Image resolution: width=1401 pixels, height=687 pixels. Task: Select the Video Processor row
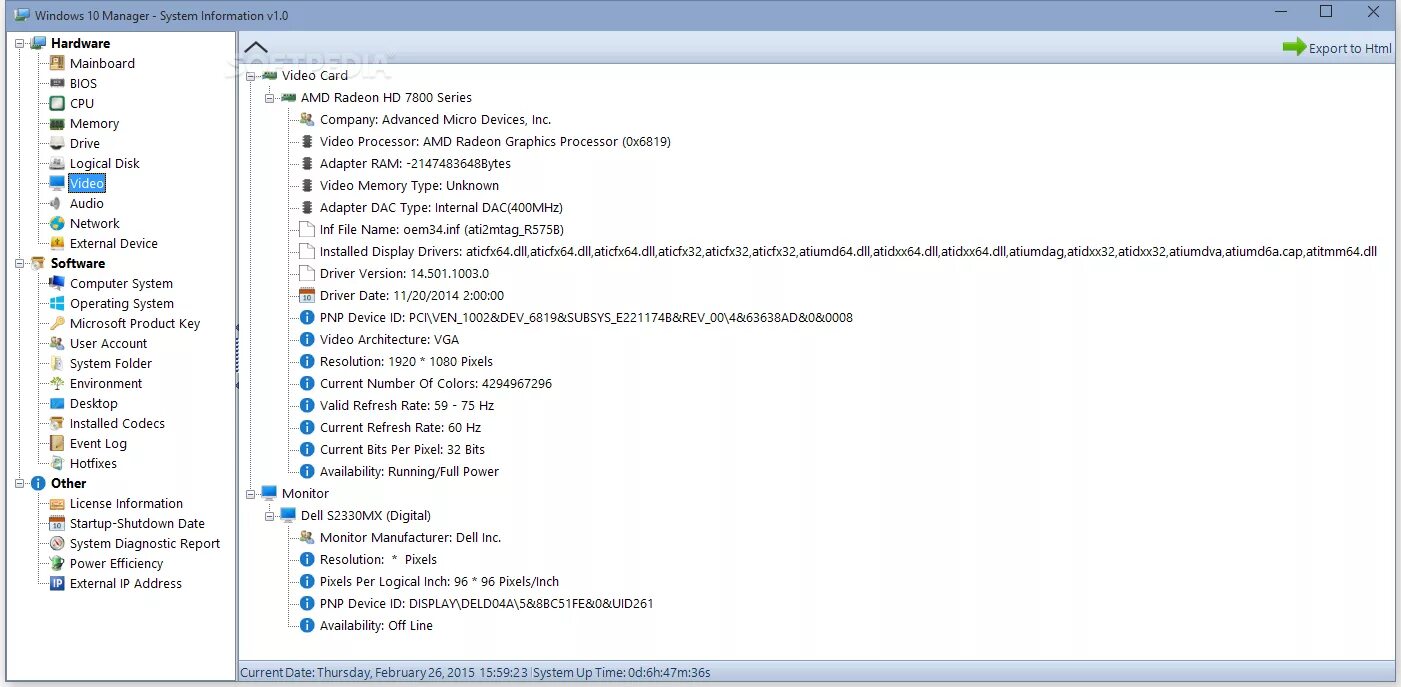point(495,141)
